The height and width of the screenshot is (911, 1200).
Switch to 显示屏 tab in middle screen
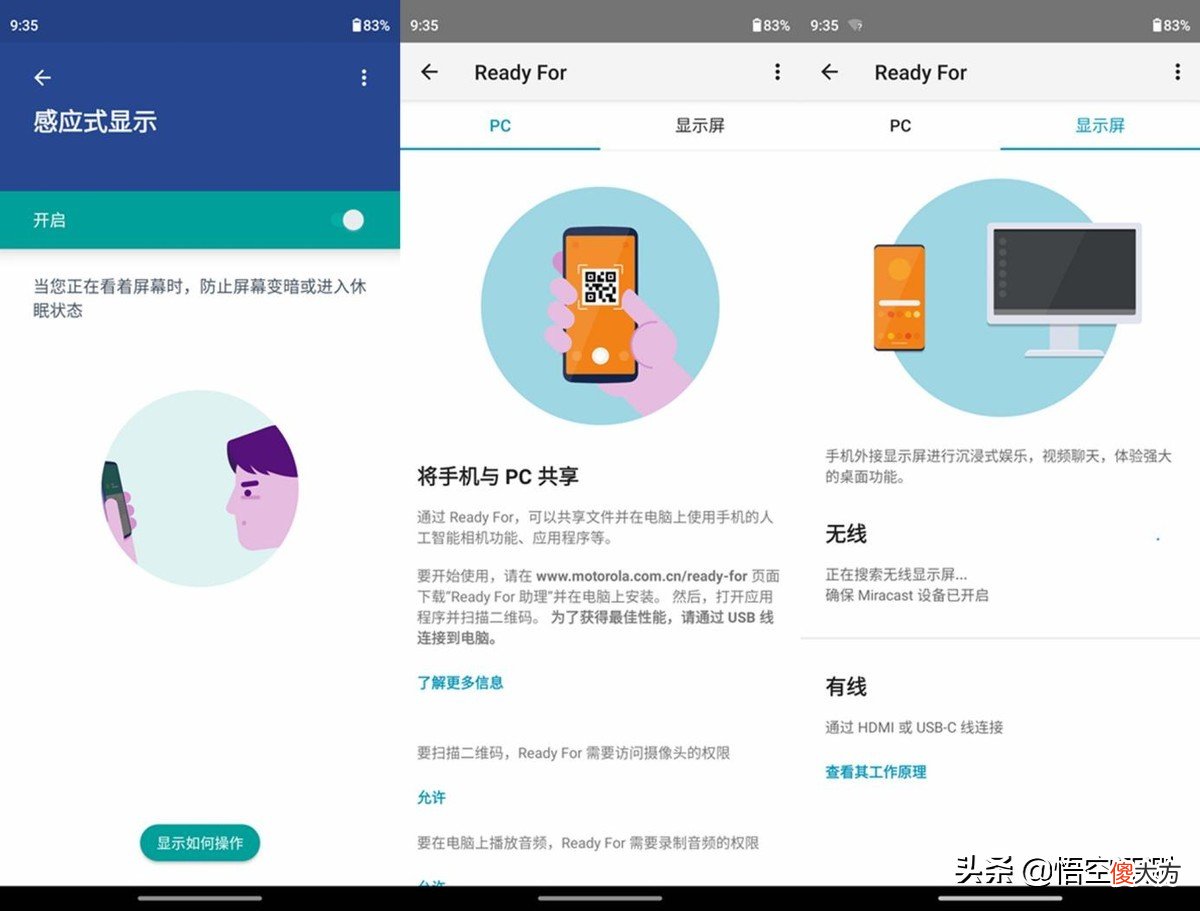tap(700, 126)
